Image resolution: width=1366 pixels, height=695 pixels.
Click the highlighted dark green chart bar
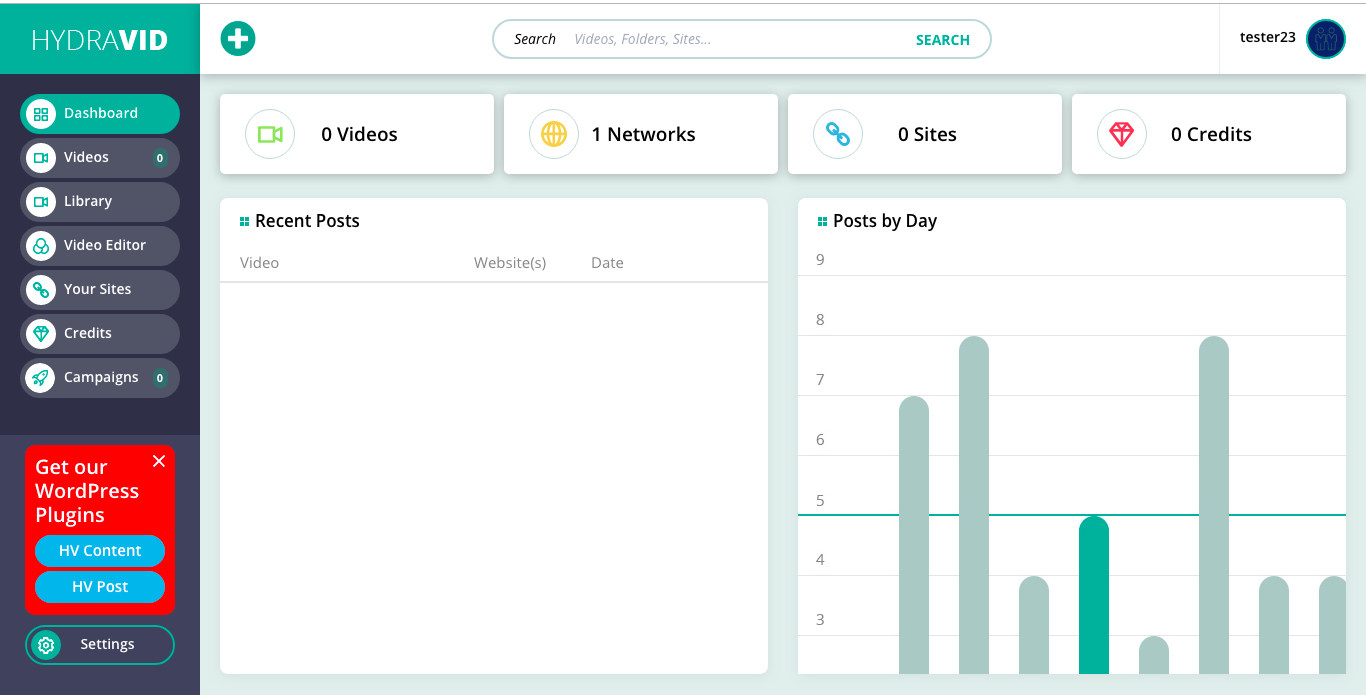tap(1094, 595)
